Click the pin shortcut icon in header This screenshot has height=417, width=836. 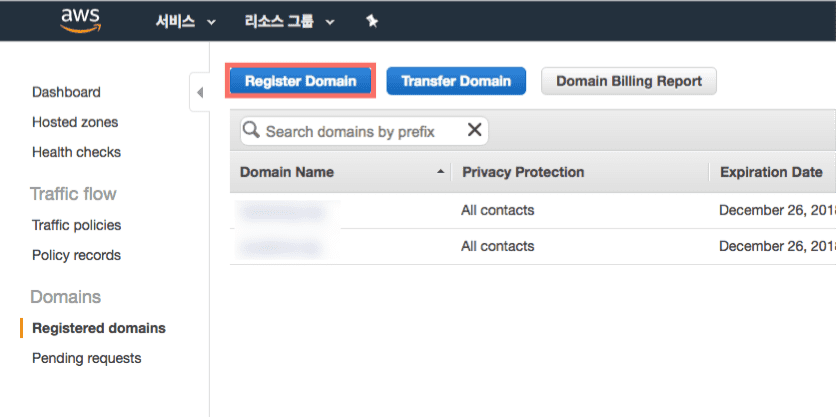pyautogui.click(x=372, y=21)
